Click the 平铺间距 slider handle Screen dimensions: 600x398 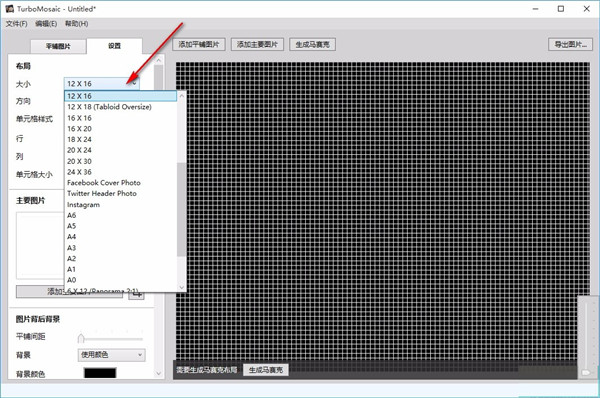(81, 338)
